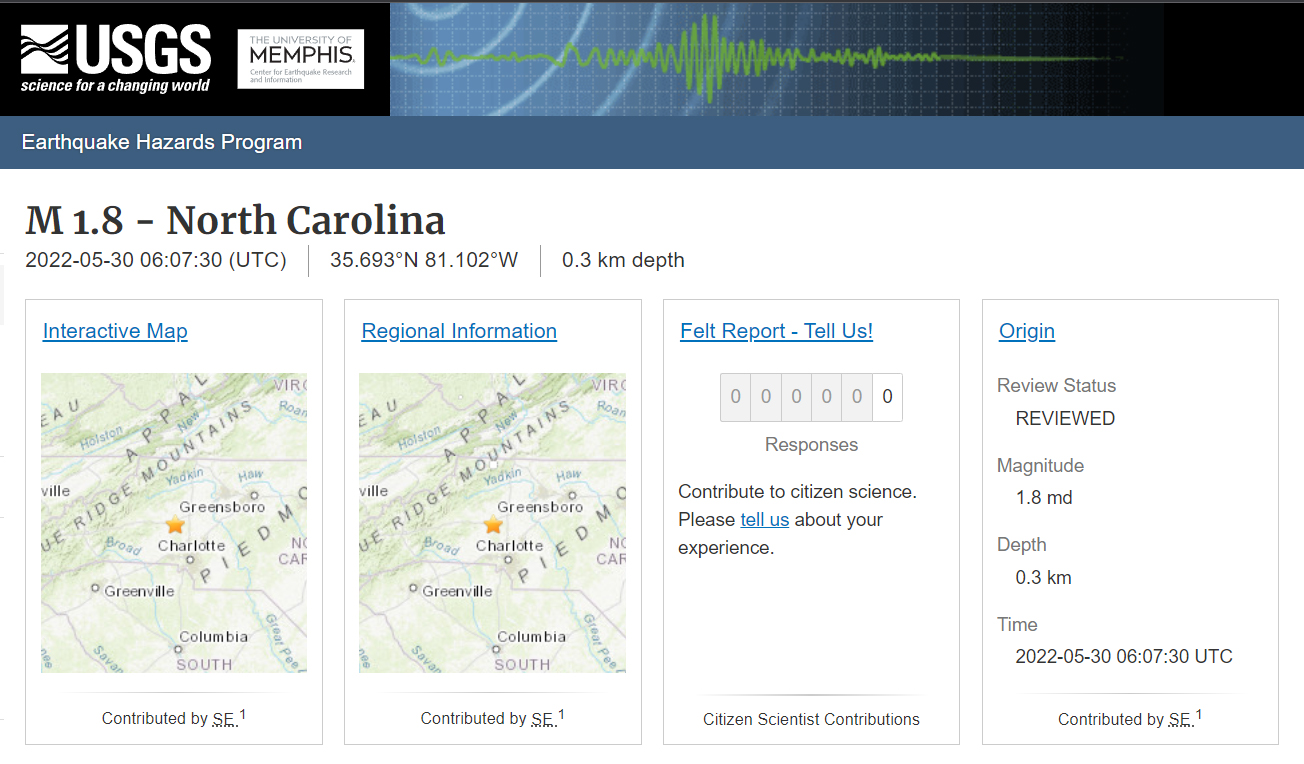
Task: Open the Origin details link
Action: (1026, 331)
